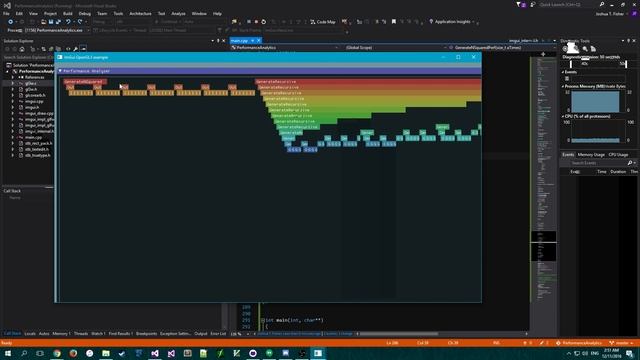
Task: Switch to the main.cpp editor tab
Action: pos(239,41)
